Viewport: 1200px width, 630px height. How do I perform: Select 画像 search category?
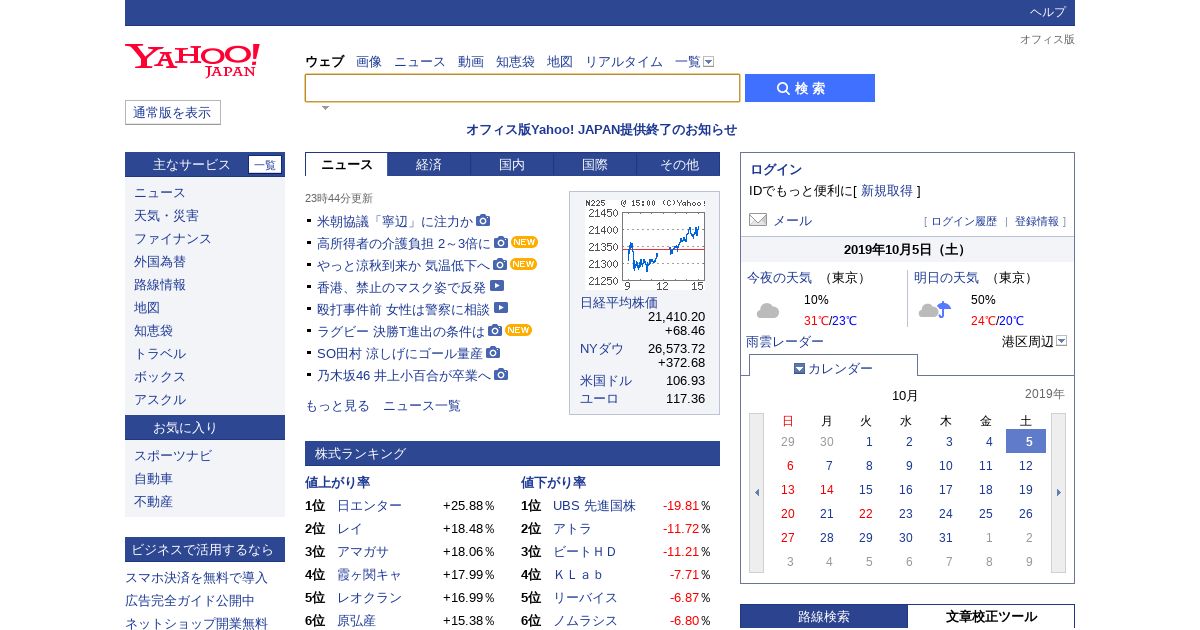tap(369, 62)
